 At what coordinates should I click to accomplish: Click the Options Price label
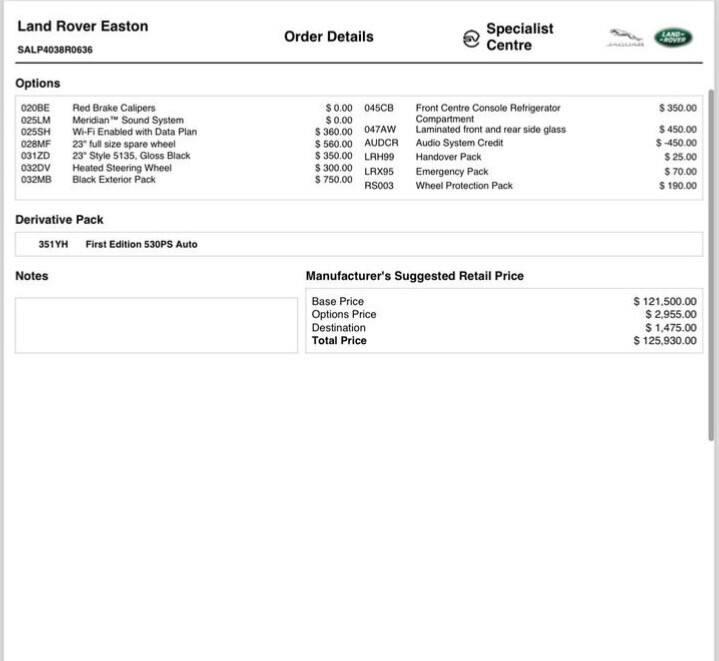[x=344, y=314]
